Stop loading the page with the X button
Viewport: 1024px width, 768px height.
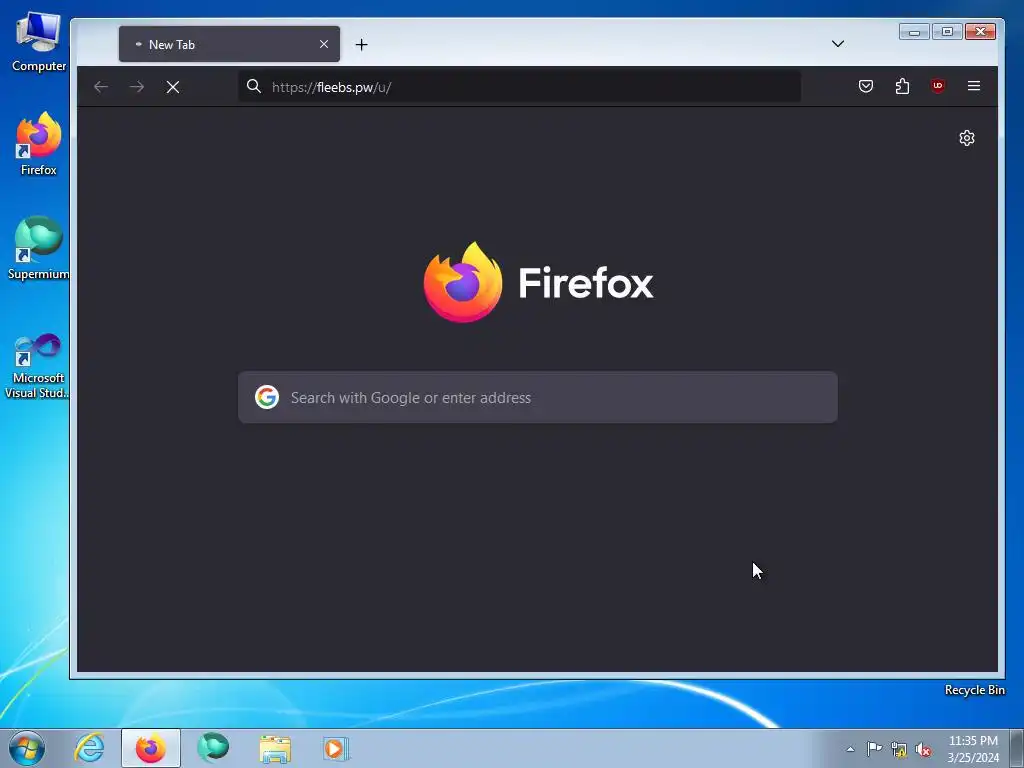(172, 87)
